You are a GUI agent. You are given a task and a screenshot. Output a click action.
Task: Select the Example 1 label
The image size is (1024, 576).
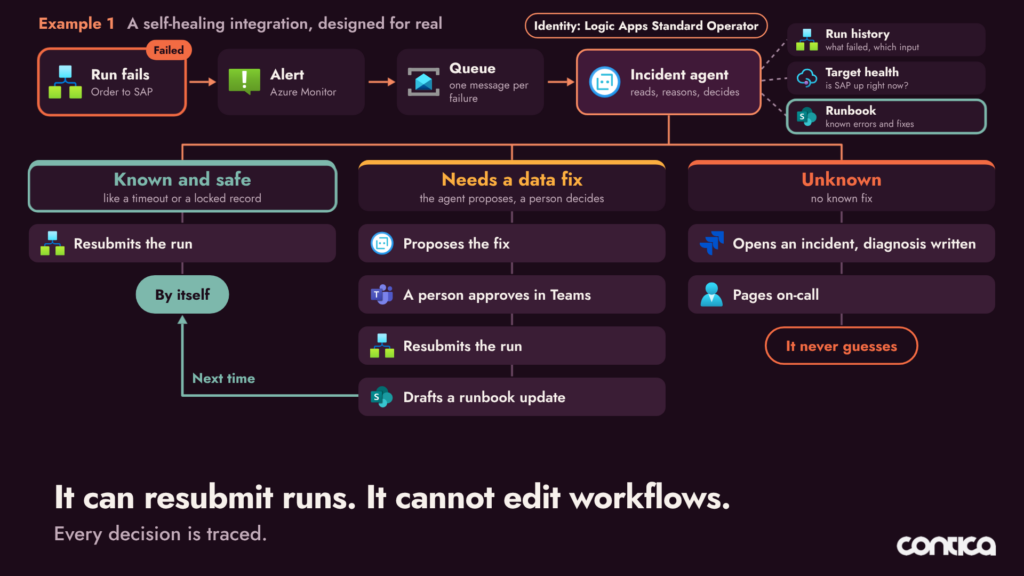[x=76, y=24]
